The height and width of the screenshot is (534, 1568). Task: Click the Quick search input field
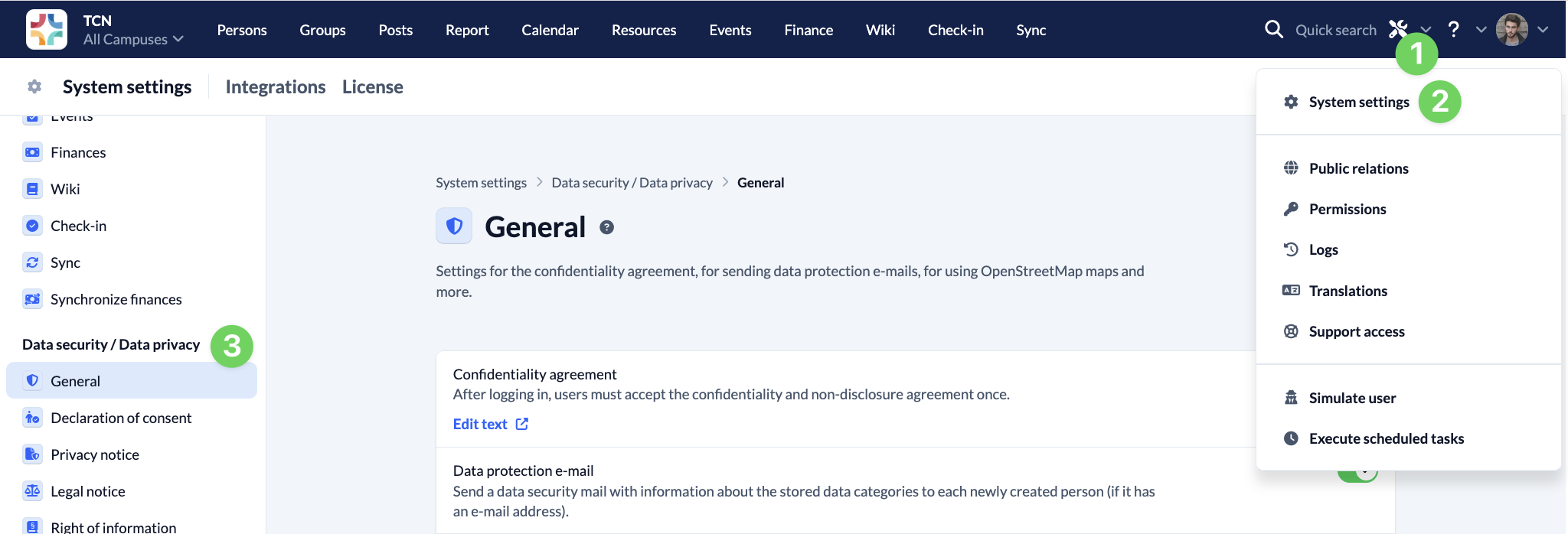tap(1335, 30)
